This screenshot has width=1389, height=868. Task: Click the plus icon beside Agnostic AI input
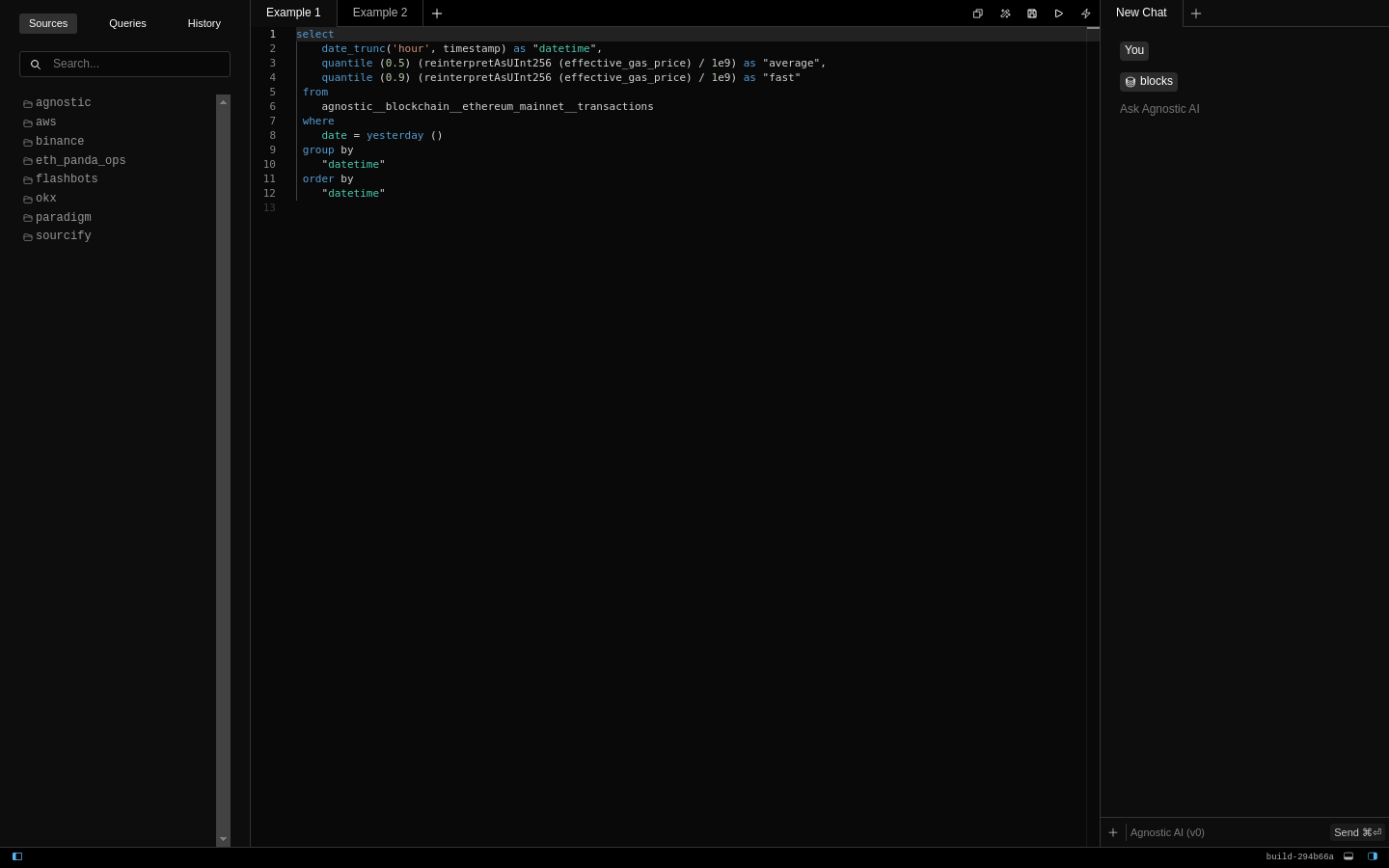pyautogui.click(x=1113, y=832)
